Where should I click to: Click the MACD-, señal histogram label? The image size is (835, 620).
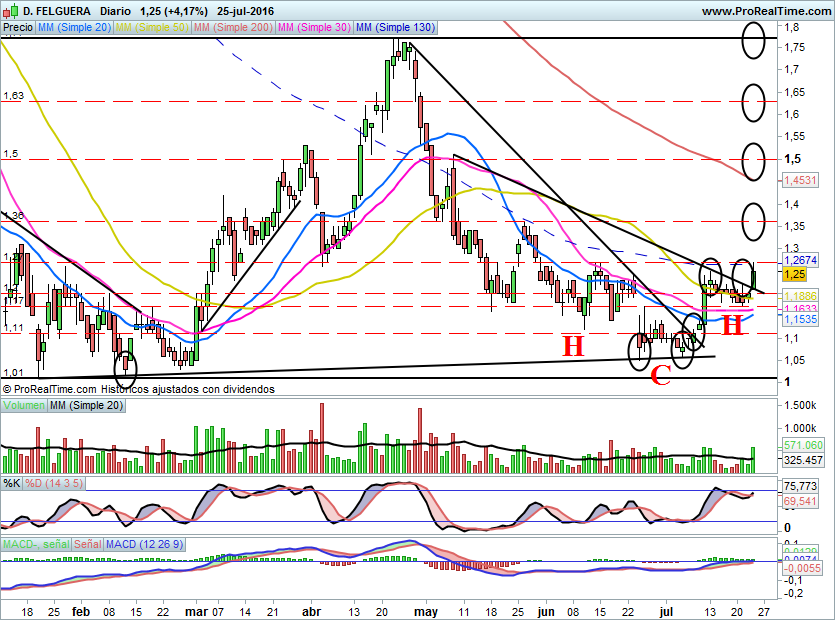coord(36,544)
